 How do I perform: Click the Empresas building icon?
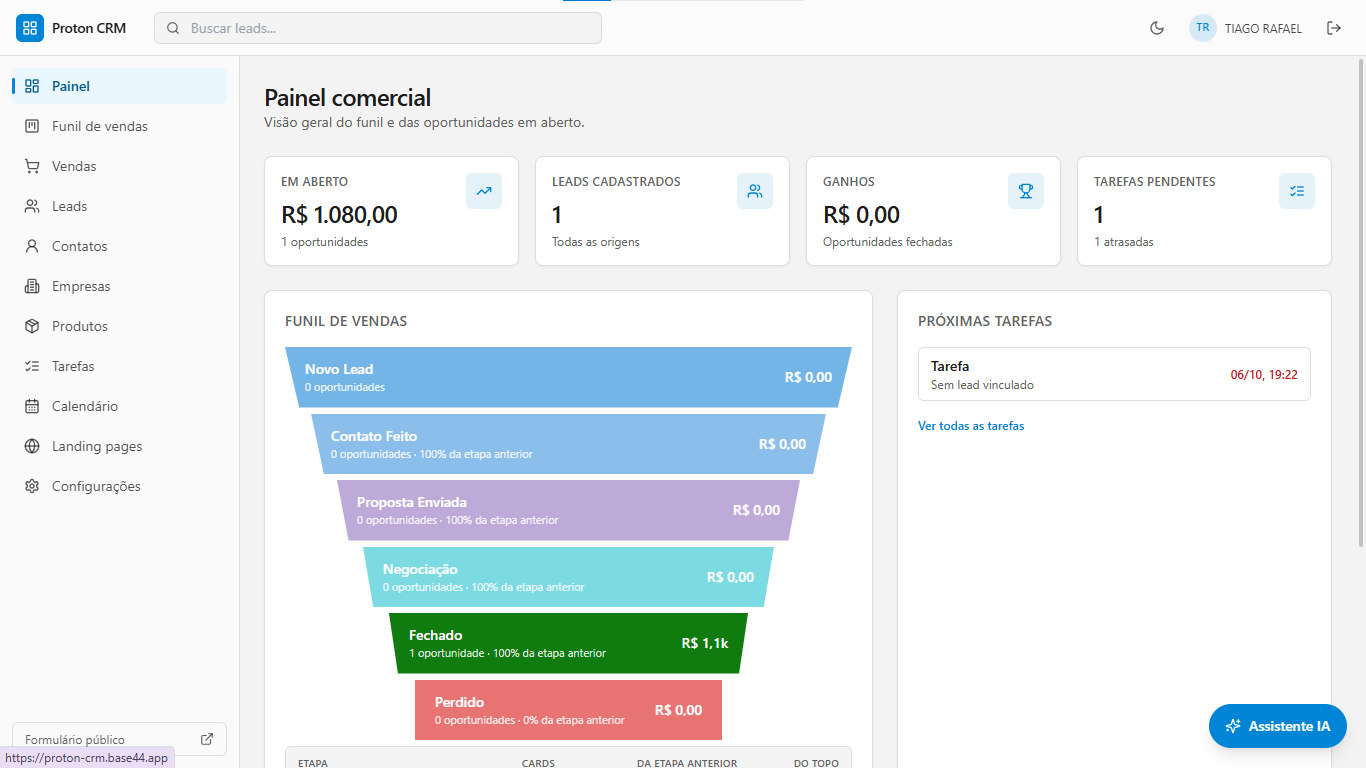coord(32,286)
